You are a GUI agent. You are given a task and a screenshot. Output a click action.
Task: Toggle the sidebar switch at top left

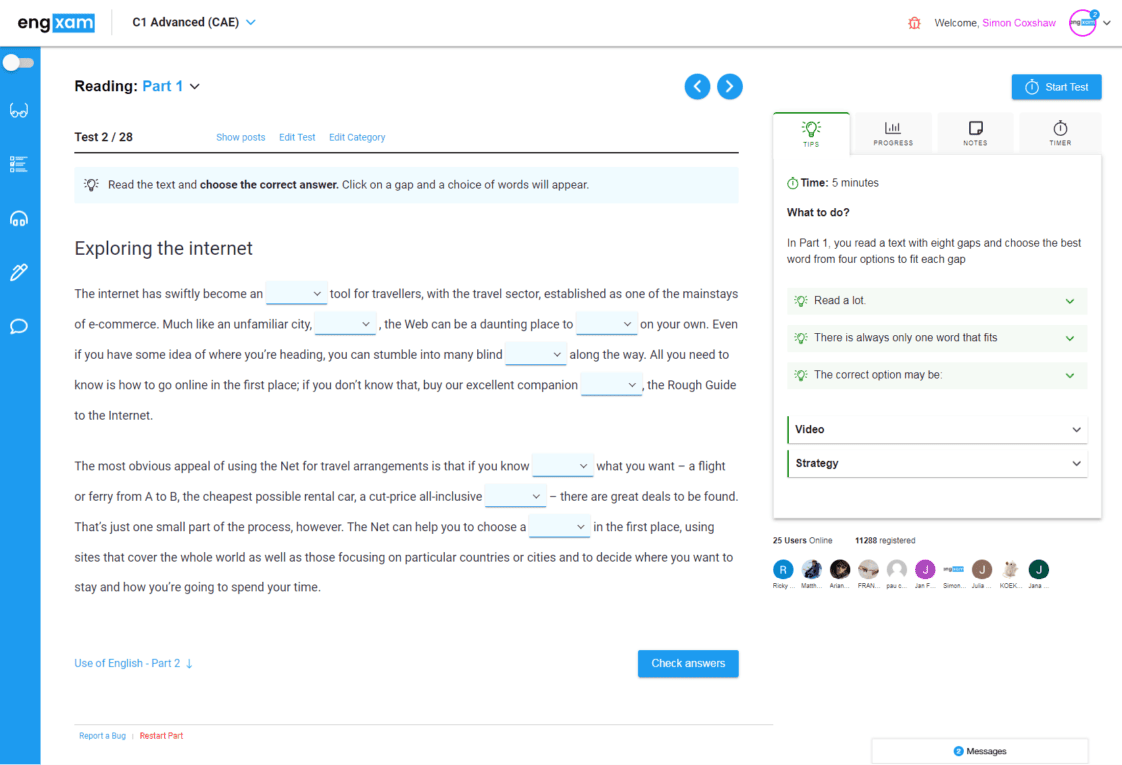(18, 63)
